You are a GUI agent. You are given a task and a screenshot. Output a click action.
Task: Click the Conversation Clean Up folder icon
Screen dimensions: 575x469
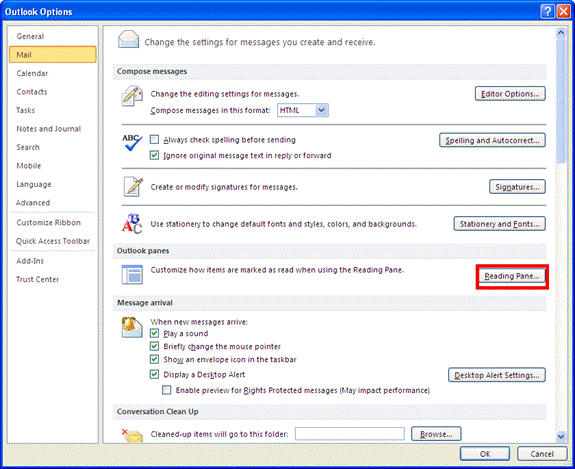132,435
